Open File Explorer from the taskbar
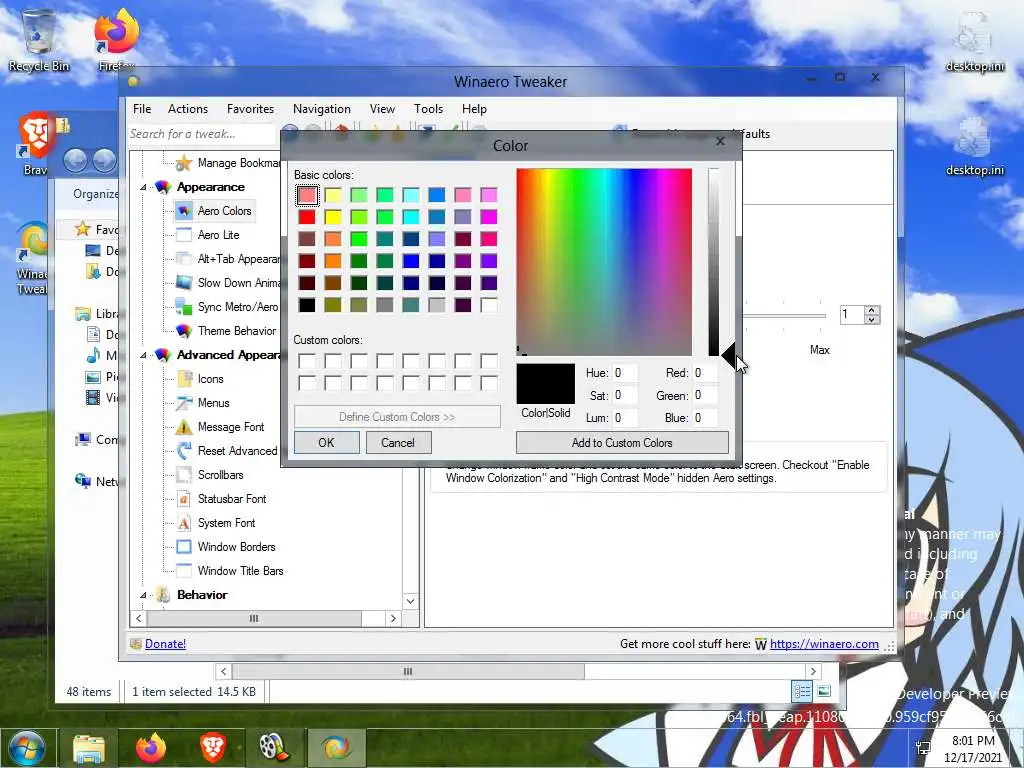Viewport: 1024px width, 768px height. tap(89, 748)
